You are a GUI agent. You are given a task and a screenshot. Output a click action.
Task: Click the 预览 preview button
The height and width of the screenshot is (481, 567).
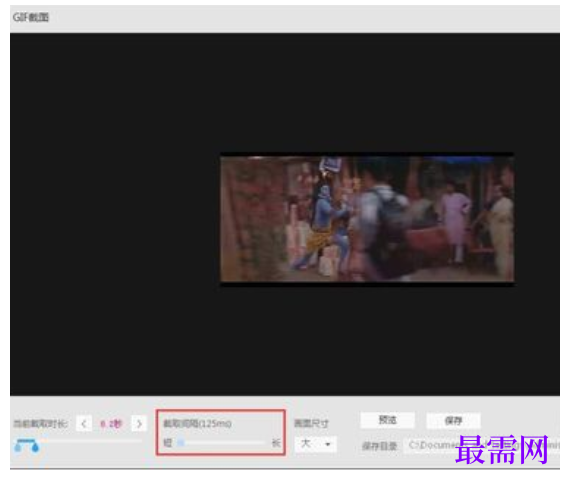click(387, 420)
